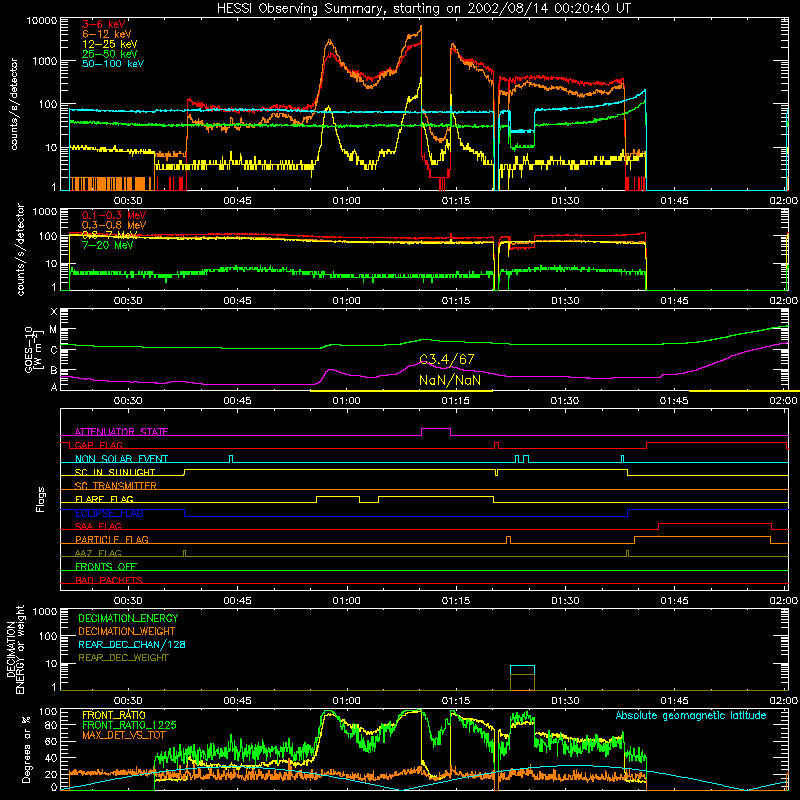Select the 7-20 MeV legend entry
This screenshot has height=800, width=800.
click(108, 245)
